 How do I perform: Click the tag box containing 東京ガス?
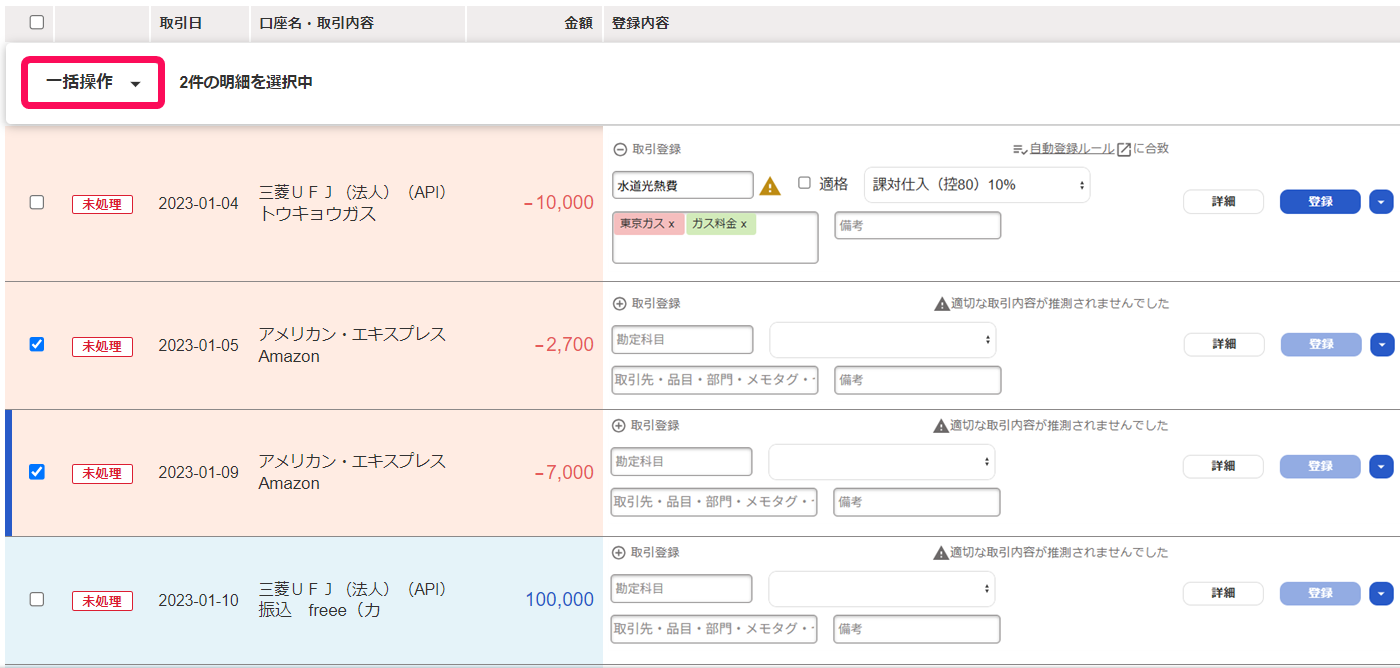(715, 238)
